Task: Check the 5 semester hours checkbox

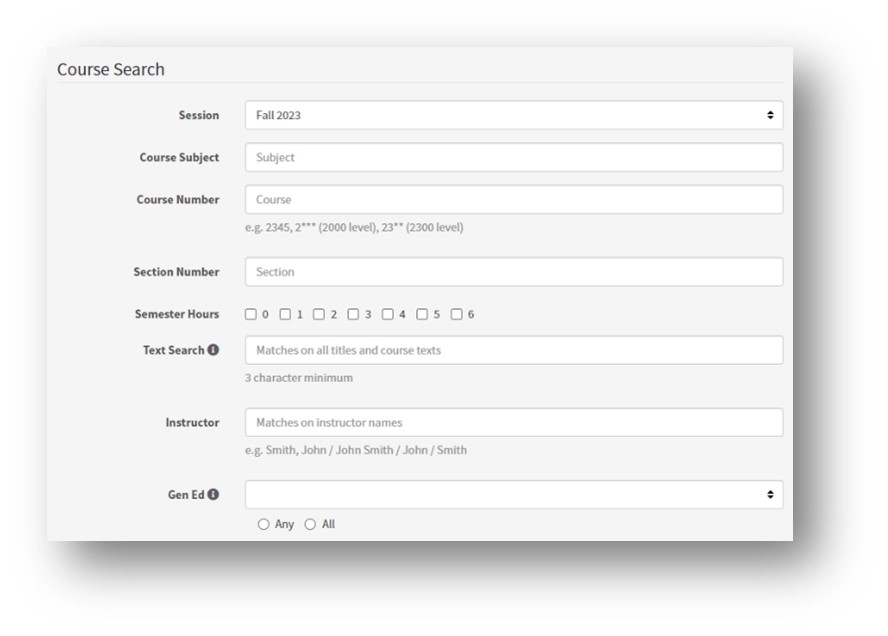Action: [422, 314]
